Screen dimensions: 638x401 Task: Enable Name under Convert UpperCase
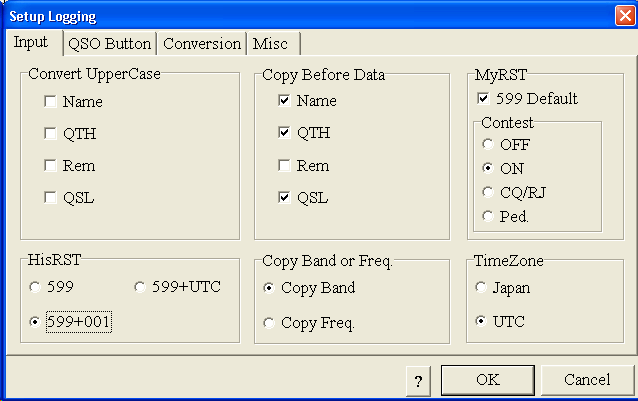point(50,101)
